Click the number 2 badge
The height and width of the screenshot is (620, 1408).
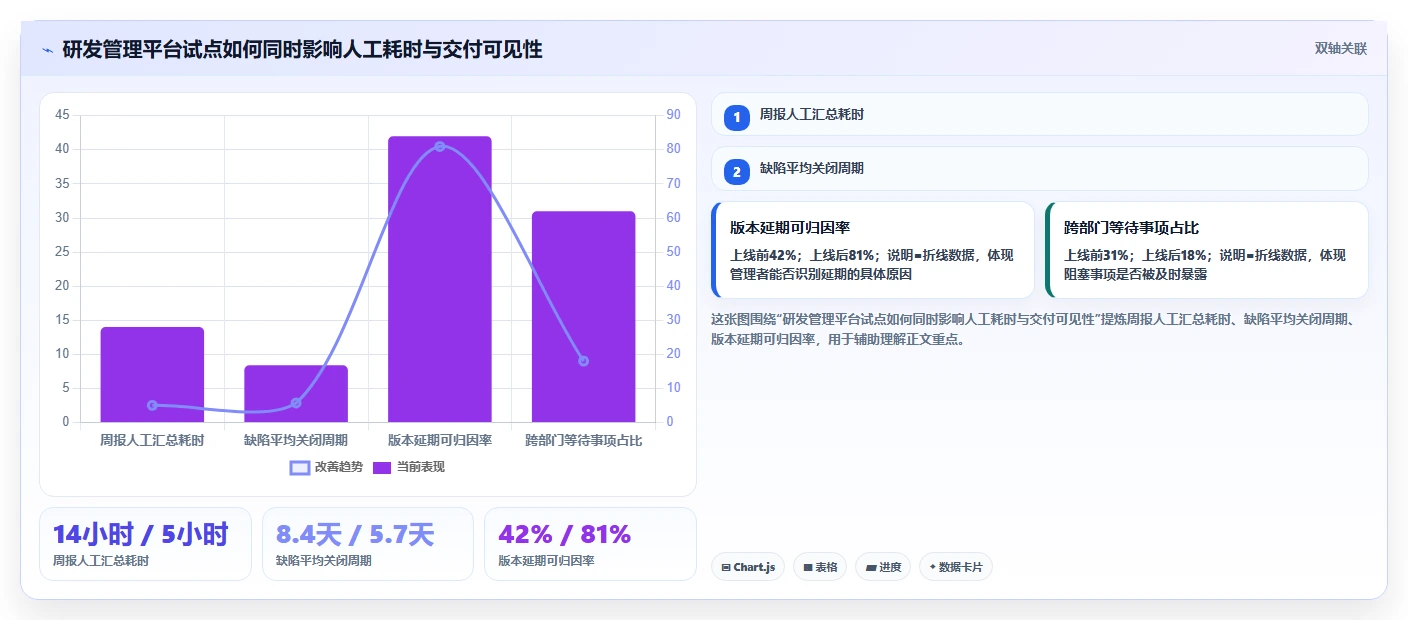737,172
